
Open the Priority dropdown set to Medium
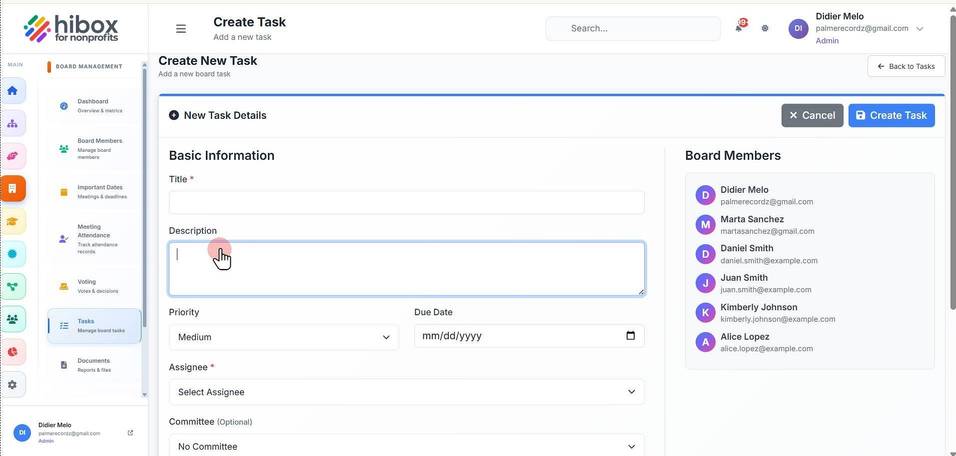coord(284,337)
